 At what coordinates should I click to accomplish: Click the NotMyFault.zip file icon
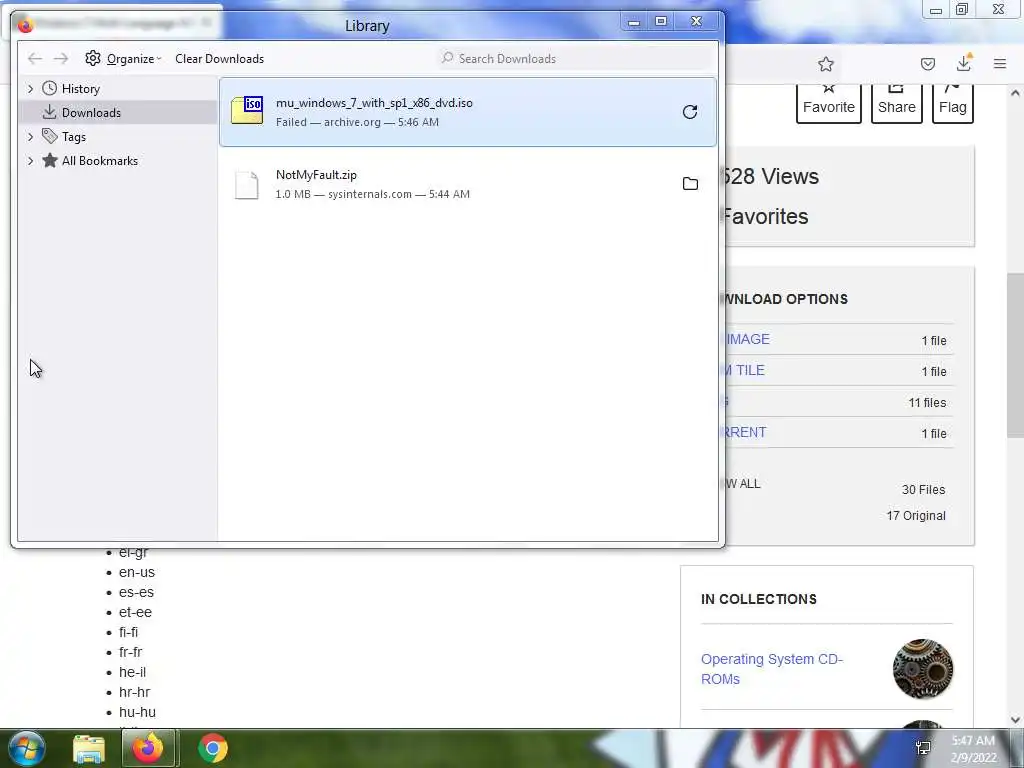(x=247, y=185)
